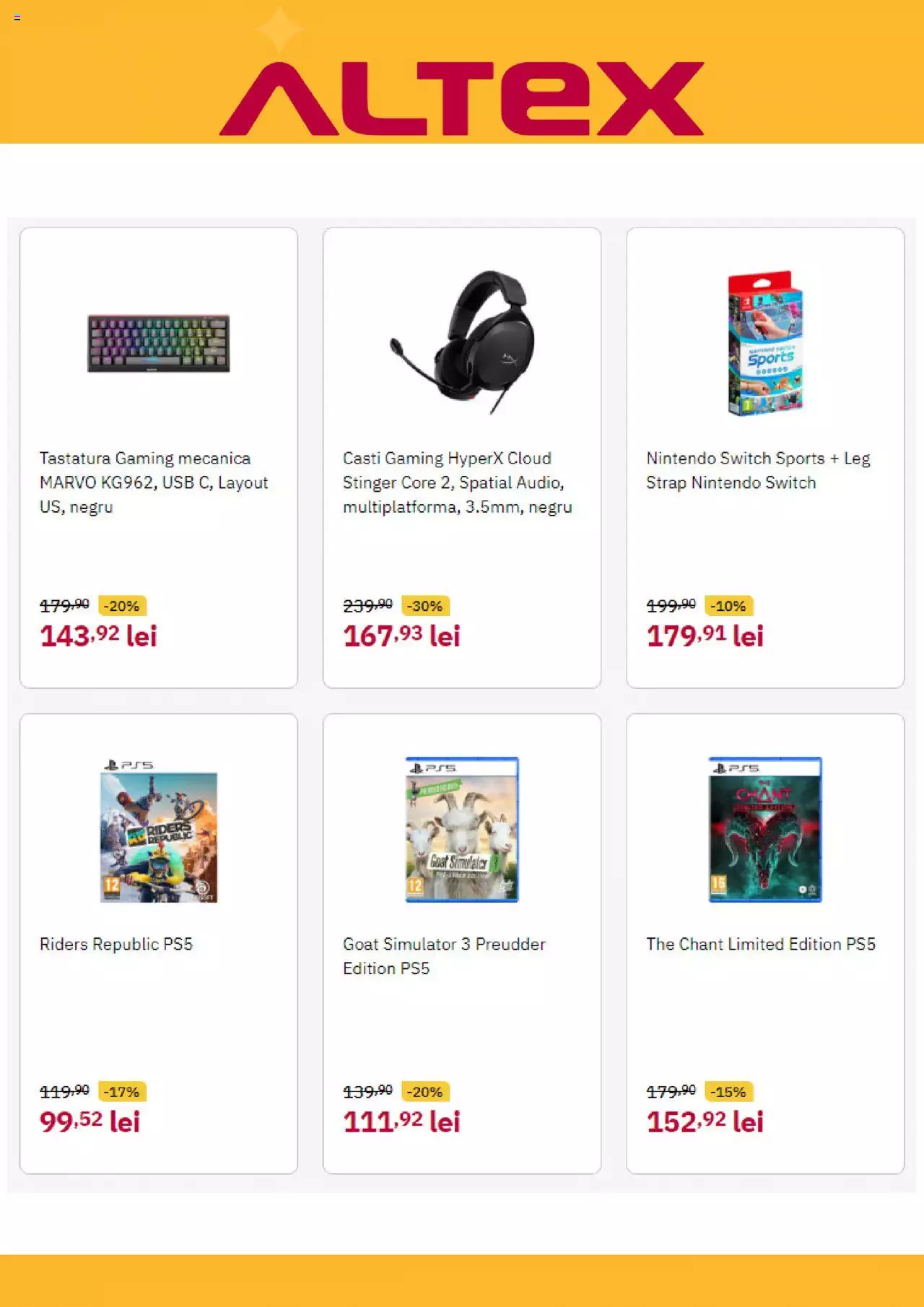Open the HyperX Cloud Stinger headset image

(463, 342)
